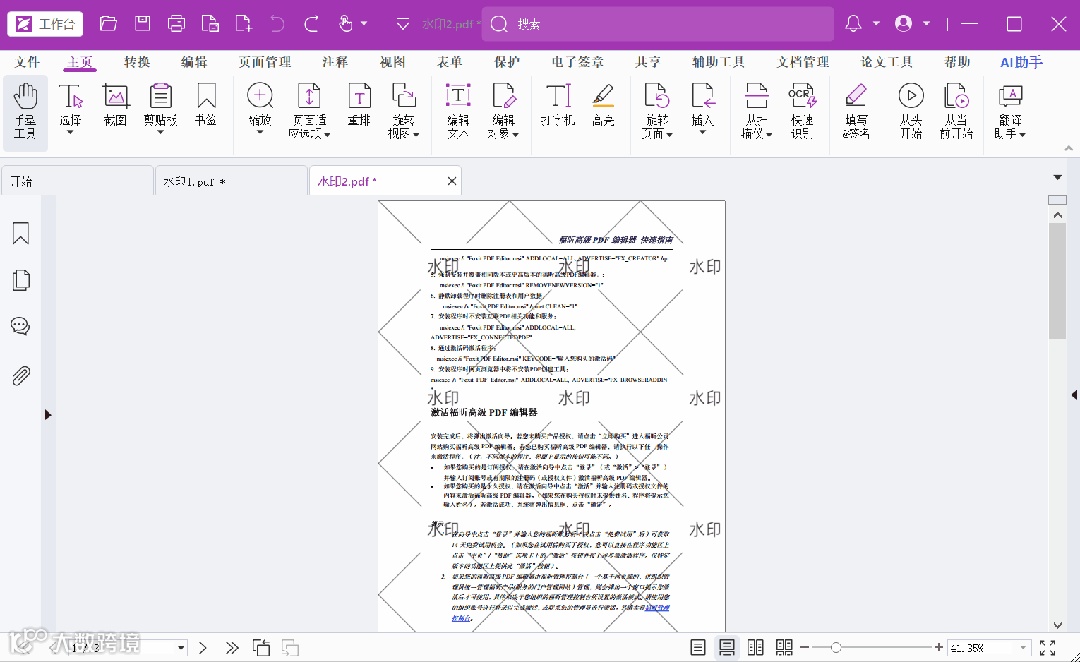Open the Attachments side panel

(21, 375)
